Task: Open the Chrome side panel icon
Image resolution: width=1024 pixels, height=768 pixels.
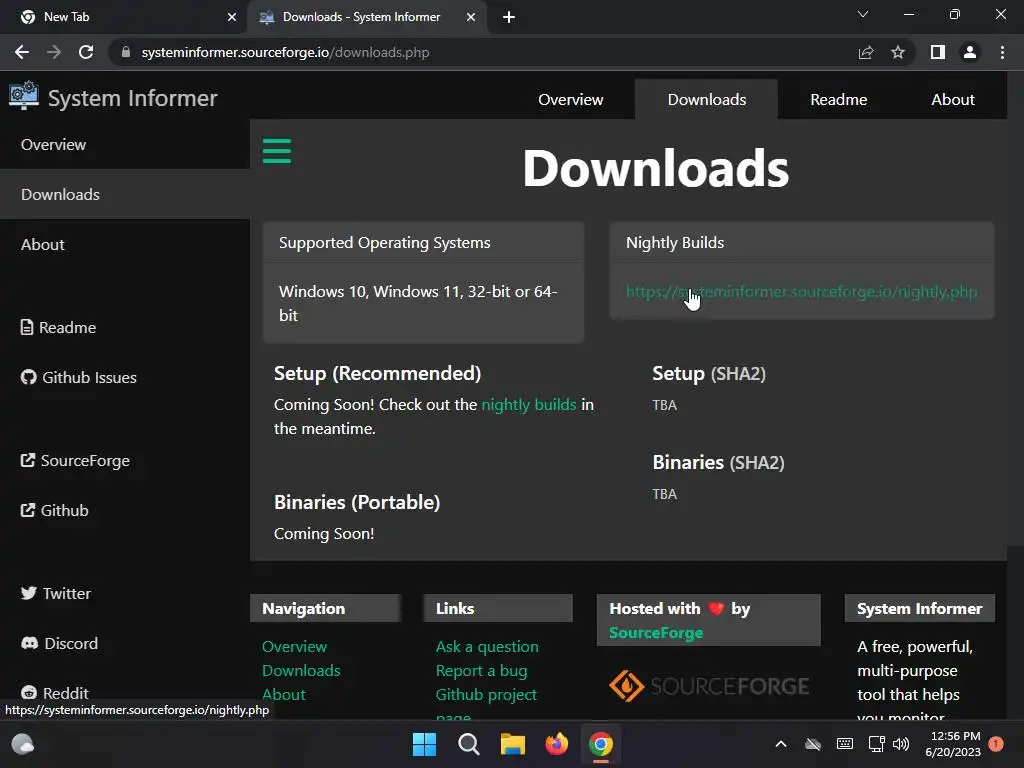Action: 938,52
